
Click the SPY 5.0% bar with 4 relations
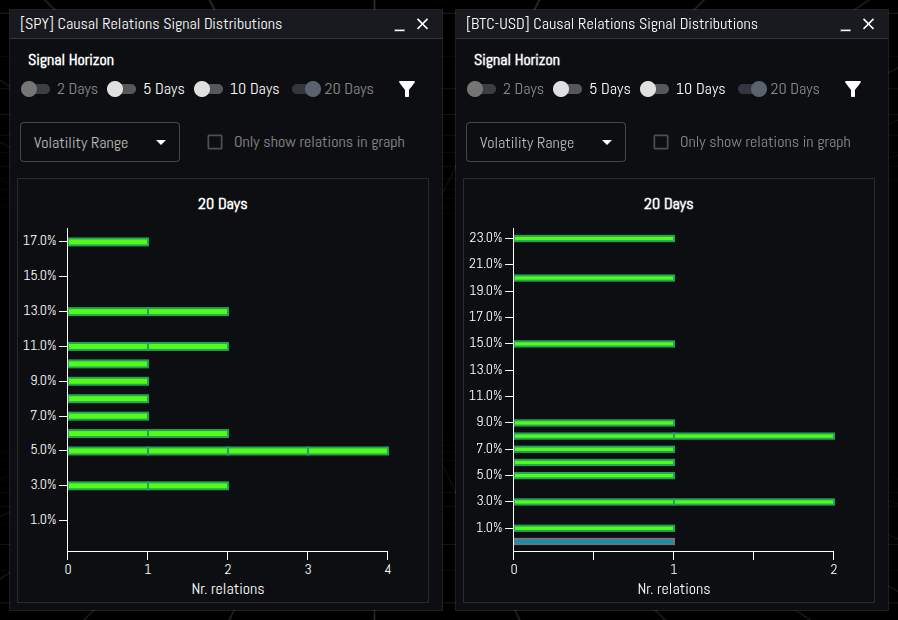228,451
